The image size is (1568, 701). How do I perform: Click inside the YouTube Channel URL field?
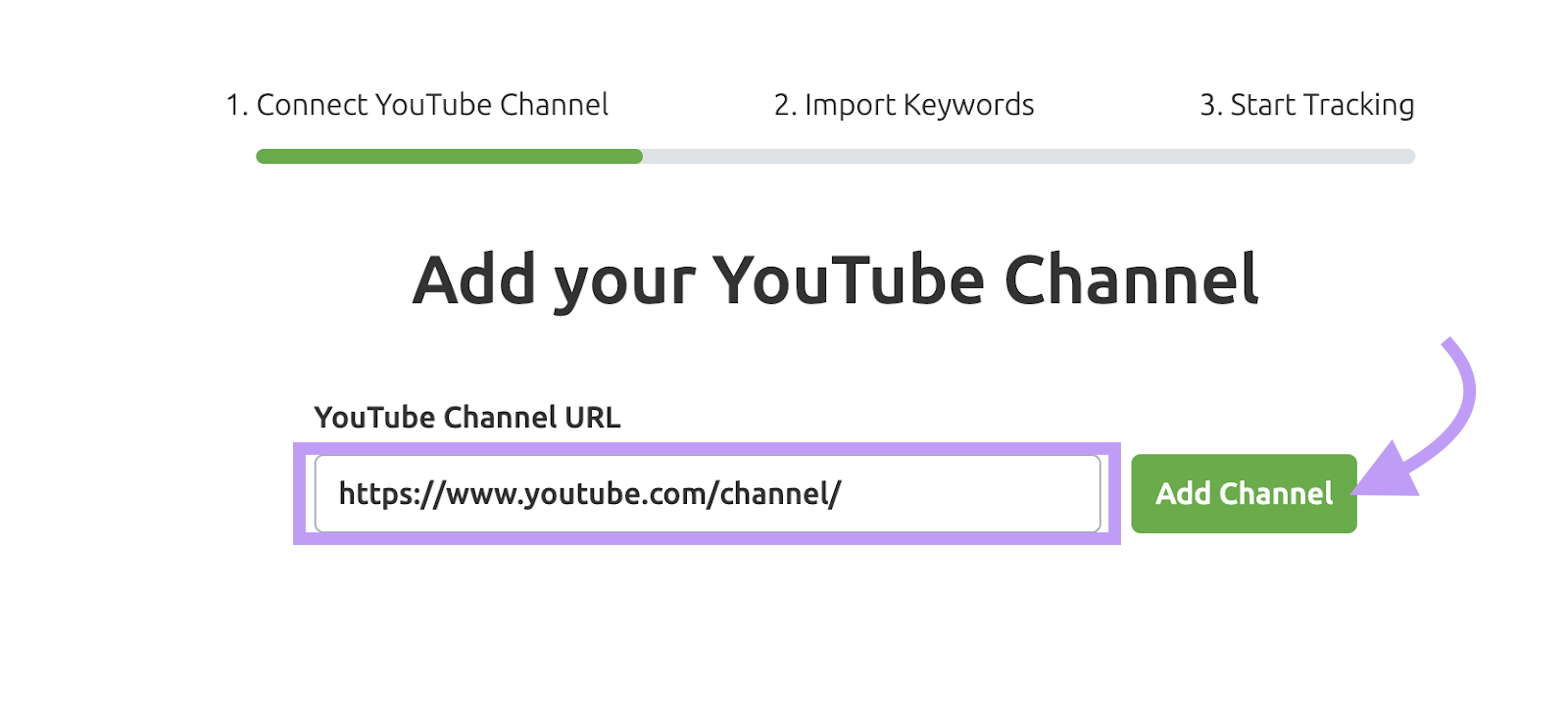(706, 493)
